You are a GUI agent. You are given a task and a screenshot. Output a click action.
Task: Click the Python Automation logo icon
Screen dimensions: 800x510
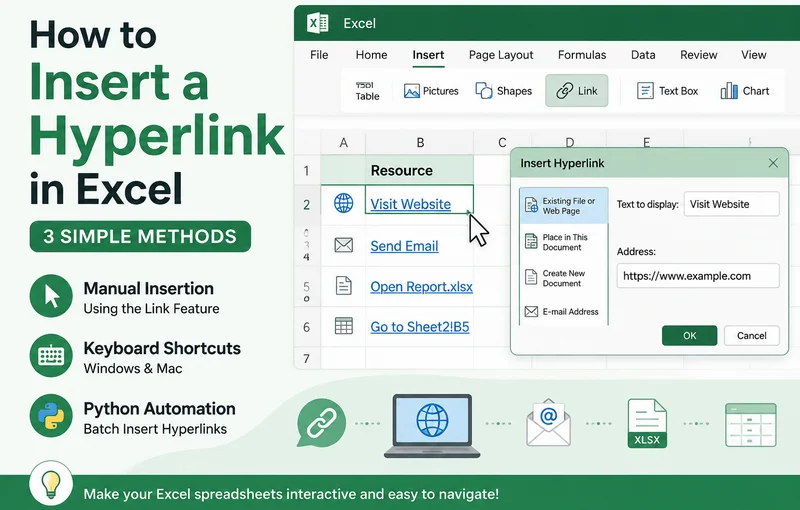point(51,416)
